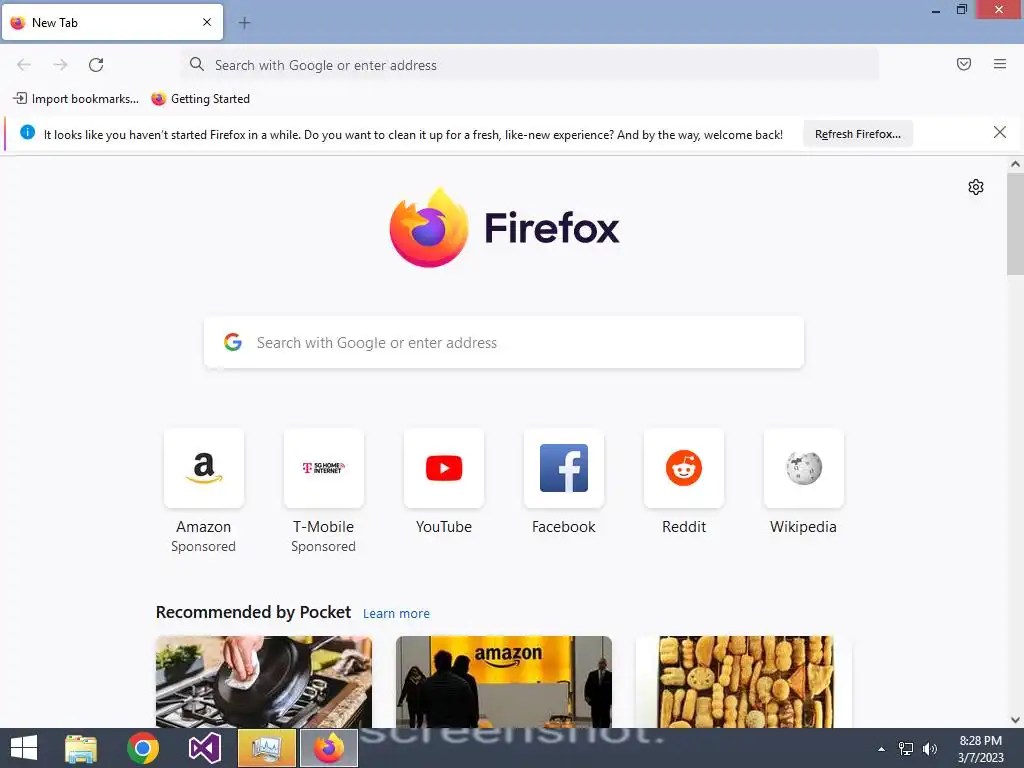Open the Firefox hamburger menu

(x=1000, y=64)
